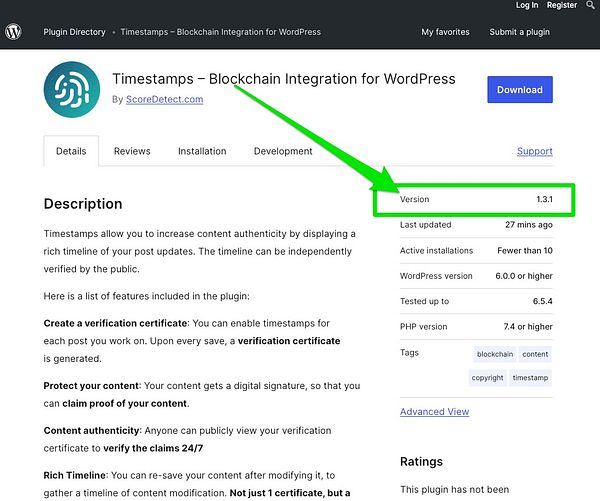Viewport: 600px width, 501px height.
Task: Click the Description heading
Action: tap(83, 204)
